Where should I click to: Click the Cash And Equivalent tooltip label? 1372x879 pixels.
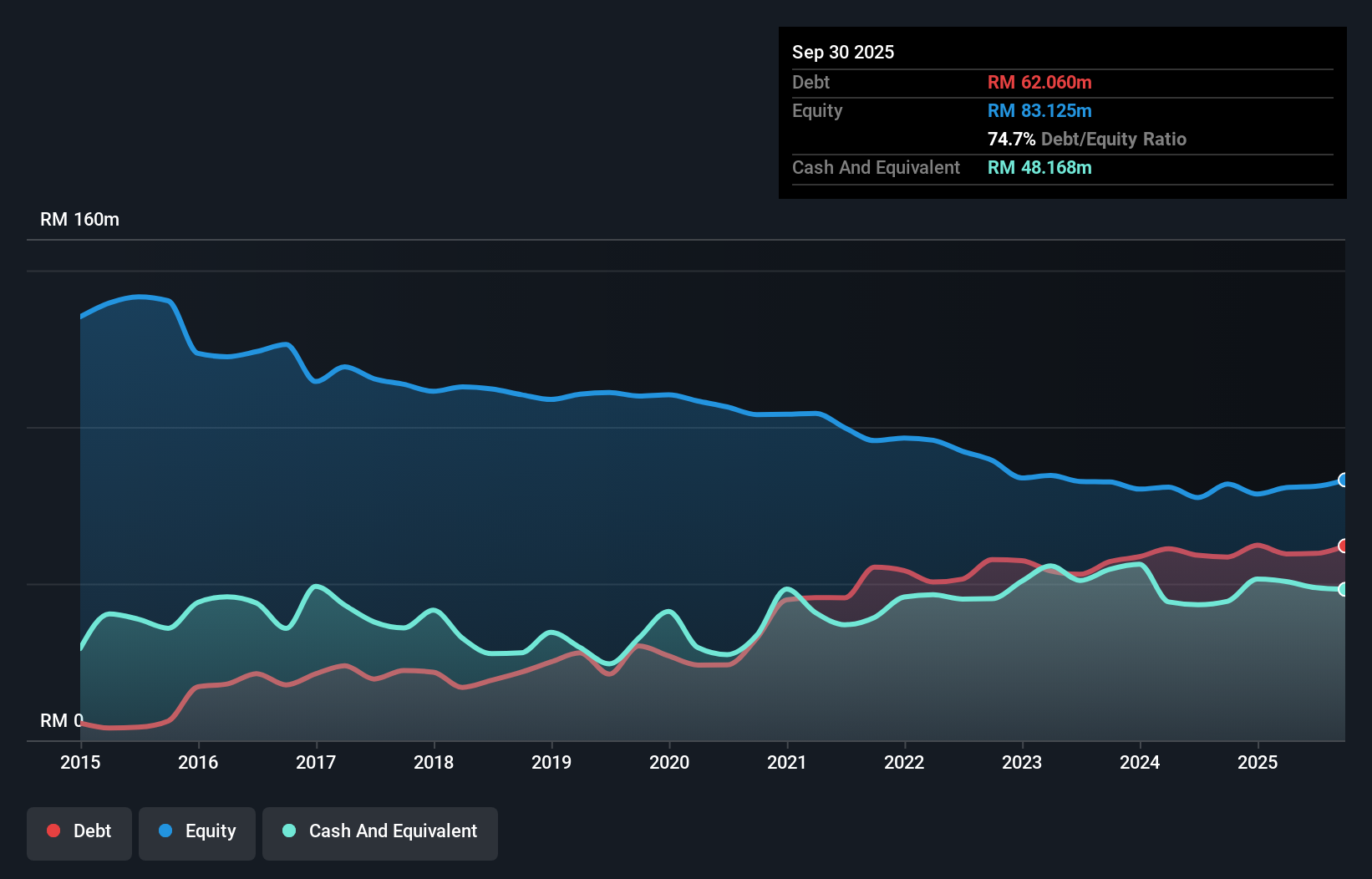point(876,168)
